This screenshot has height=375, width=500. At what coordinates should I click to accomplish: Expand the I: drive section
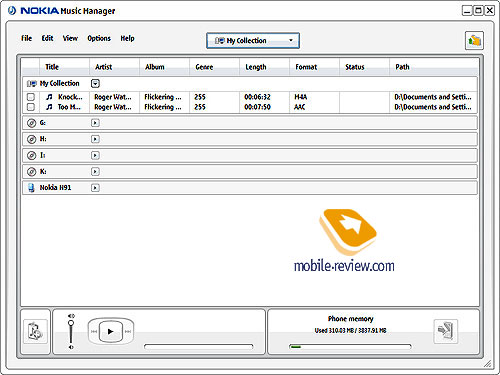95,155
